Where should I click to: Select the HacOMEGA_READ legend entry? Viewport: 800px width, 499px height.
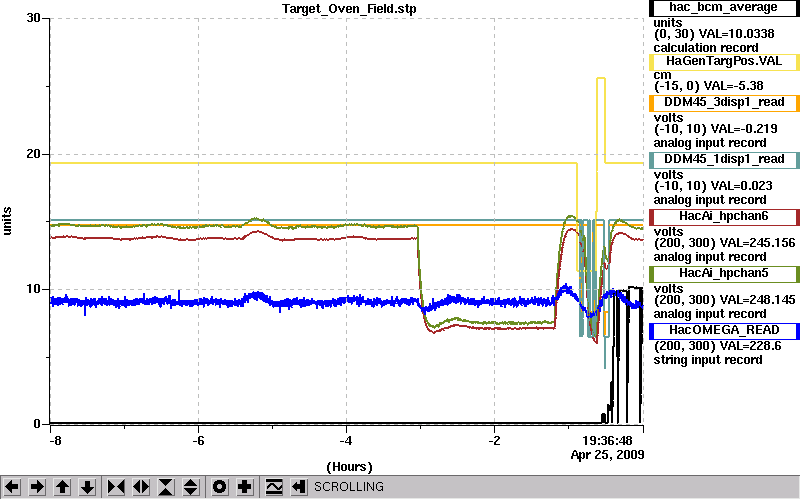723,331
